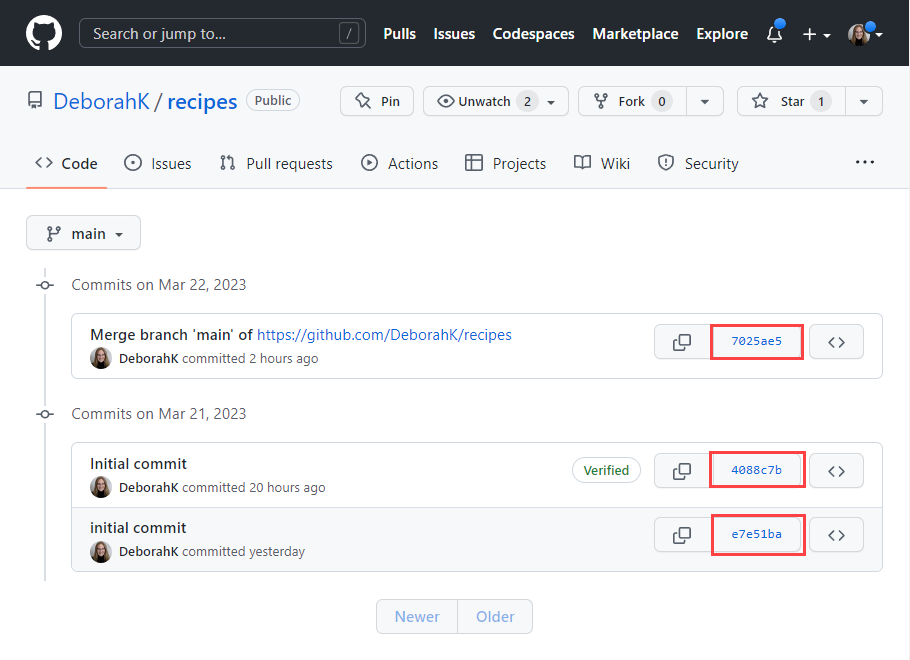Open Marketplace from top navigation
910x660 pixels.
pos(635,34)
